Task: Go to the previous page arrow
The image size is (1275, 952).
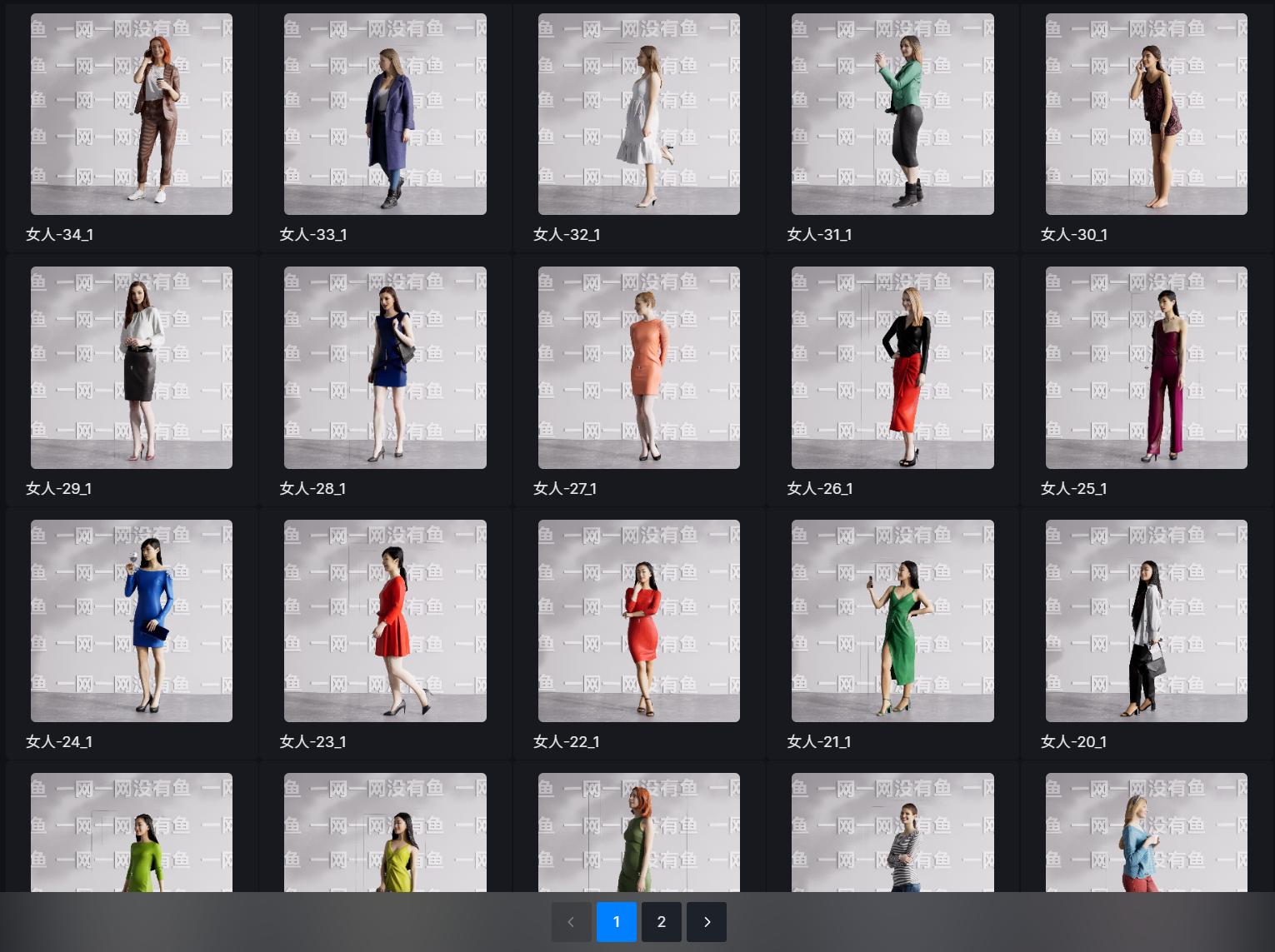Action: [x=572, y=922]
